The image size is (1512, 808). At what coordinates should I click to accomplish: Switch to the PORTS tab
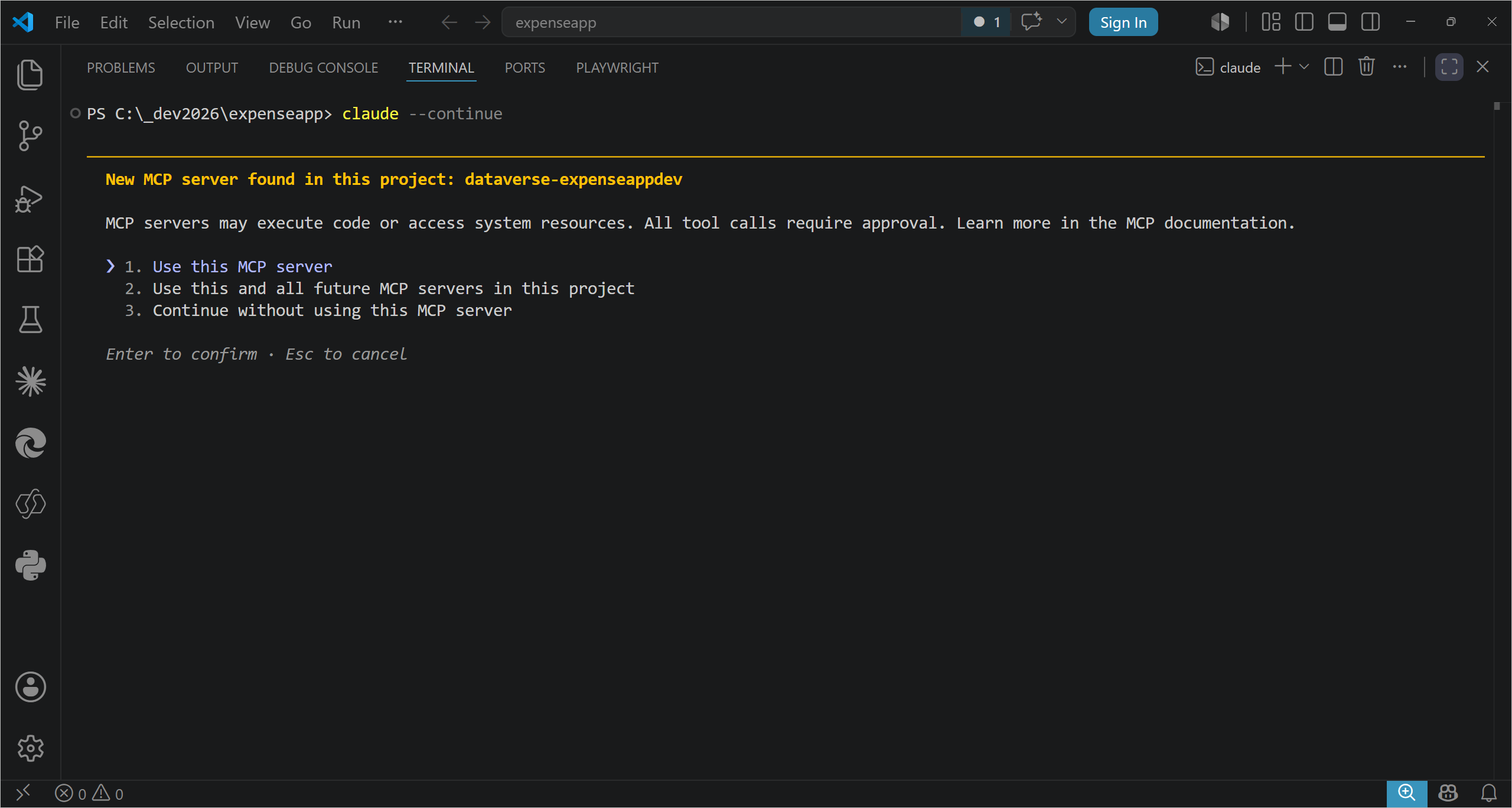pyautogui.click(x=524, y=68)
